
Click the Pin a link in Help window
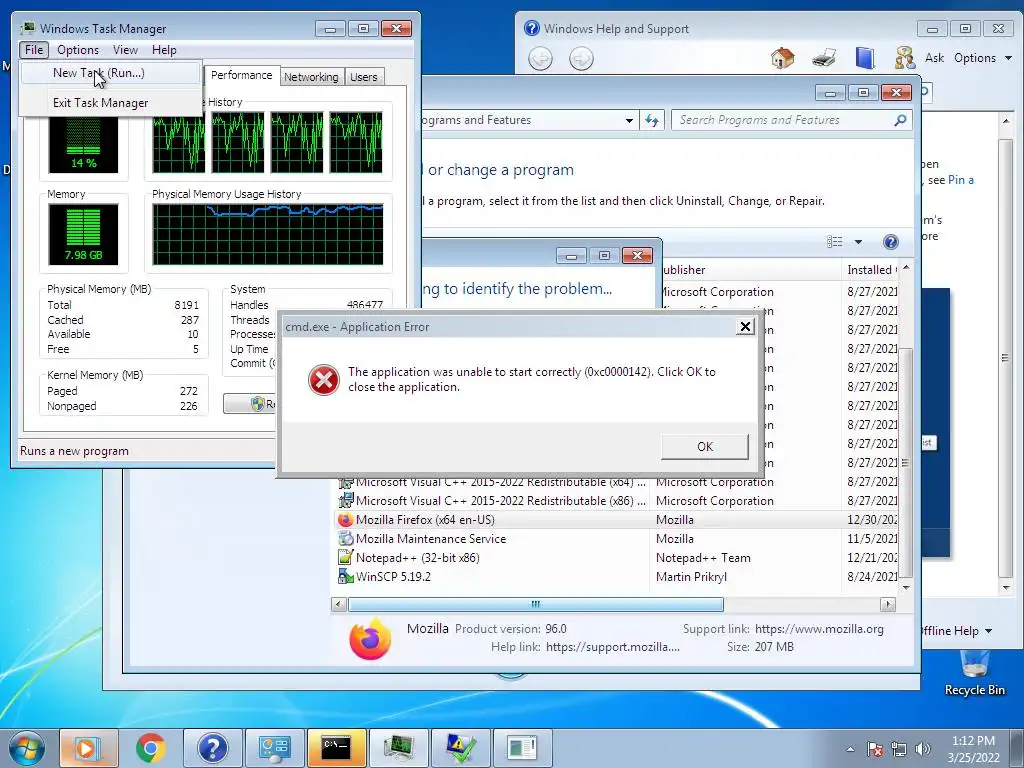(x=961, y=180)
